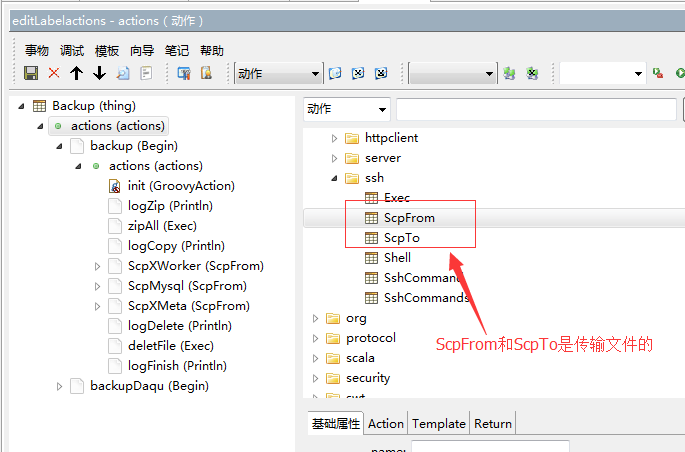Image resolution: width=685 pixels, height=452 pixels.
Task: Click the init GroovyAction script icon
Action: [114, 186]
